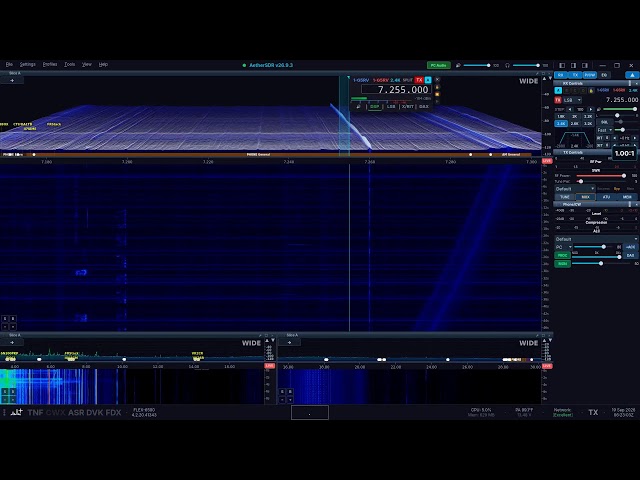Open the mic profile Default dropdown
Image resolution: width=640 pixels, height=480 pixels.
596,239
